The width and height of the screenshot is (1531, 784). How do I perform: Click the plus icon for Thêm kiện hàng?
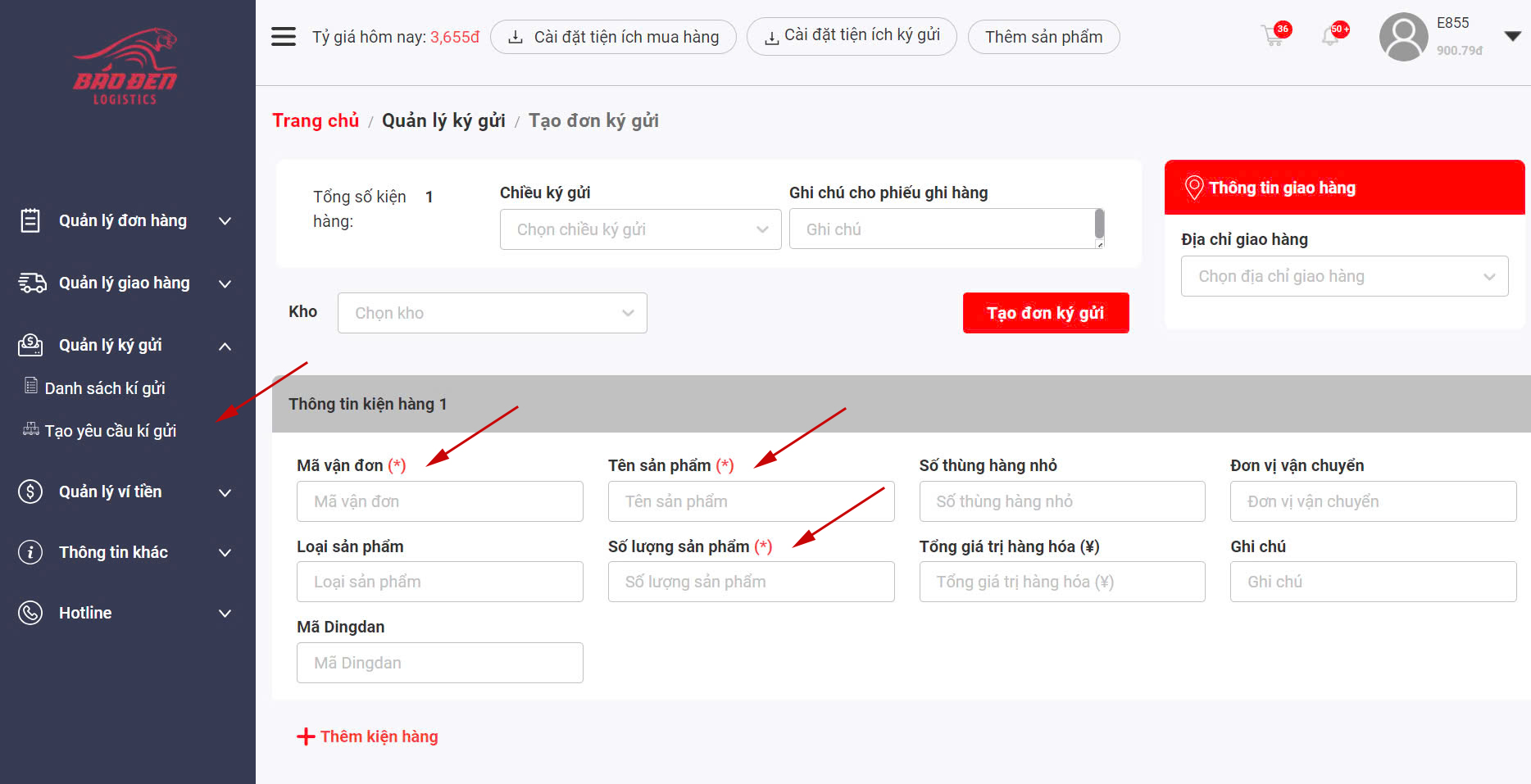(306, 736)
